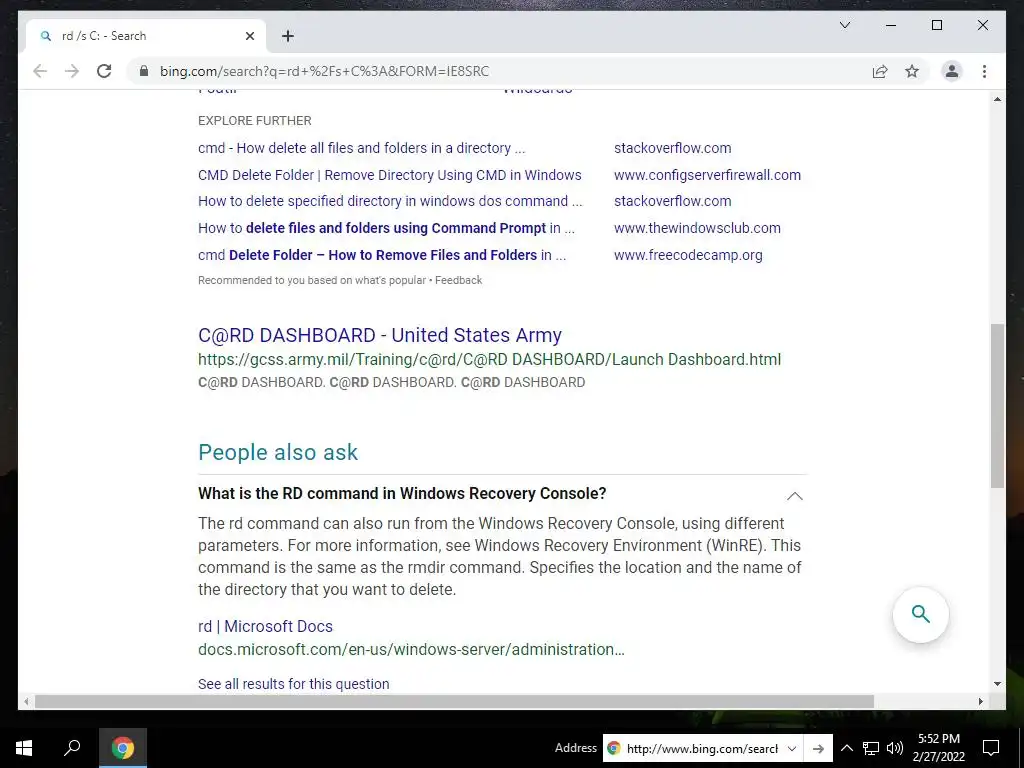Screen dimensions: 1024x768
Task: Open 'C@RD DASHBOARD - United States Army' result
Action: coord(379,334)
